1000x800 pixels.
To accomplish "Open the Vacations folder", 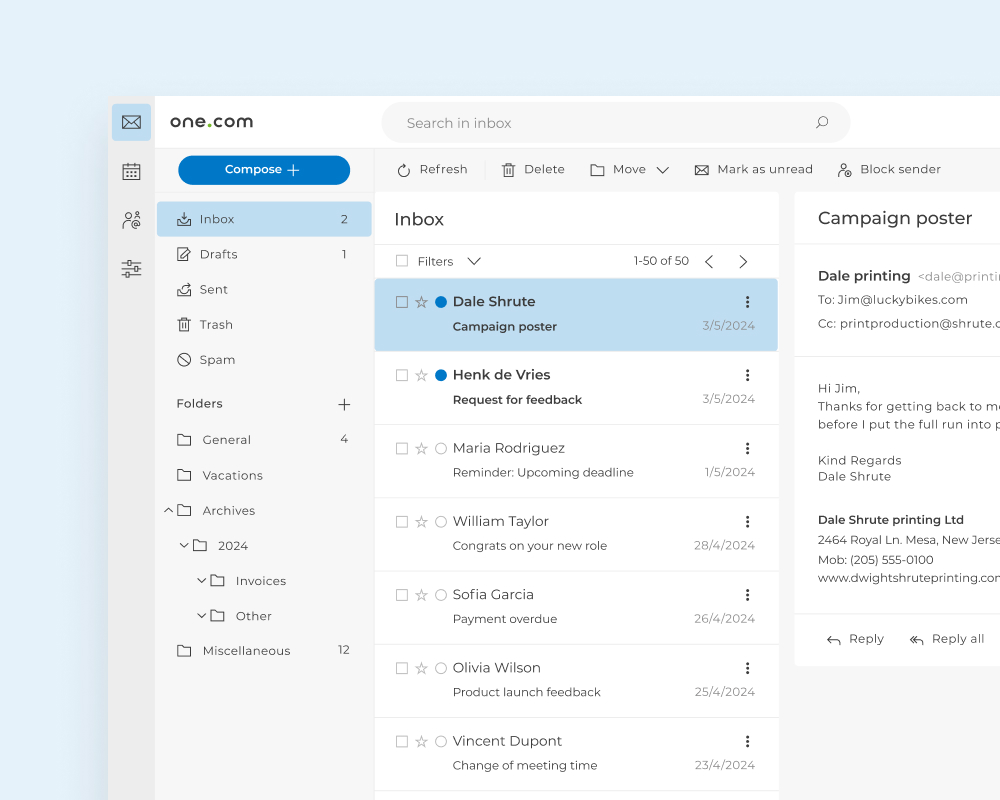I will coord(264,475).
